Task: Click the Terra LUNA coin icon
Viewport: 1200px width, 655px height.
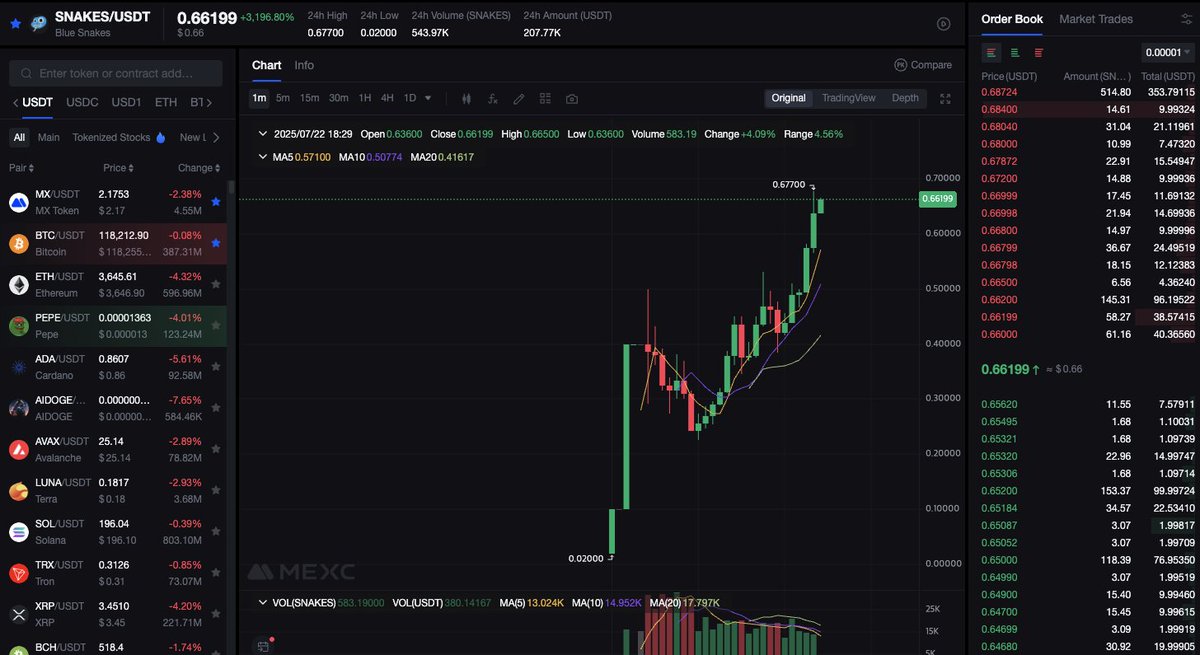Action: coord(18,491)
